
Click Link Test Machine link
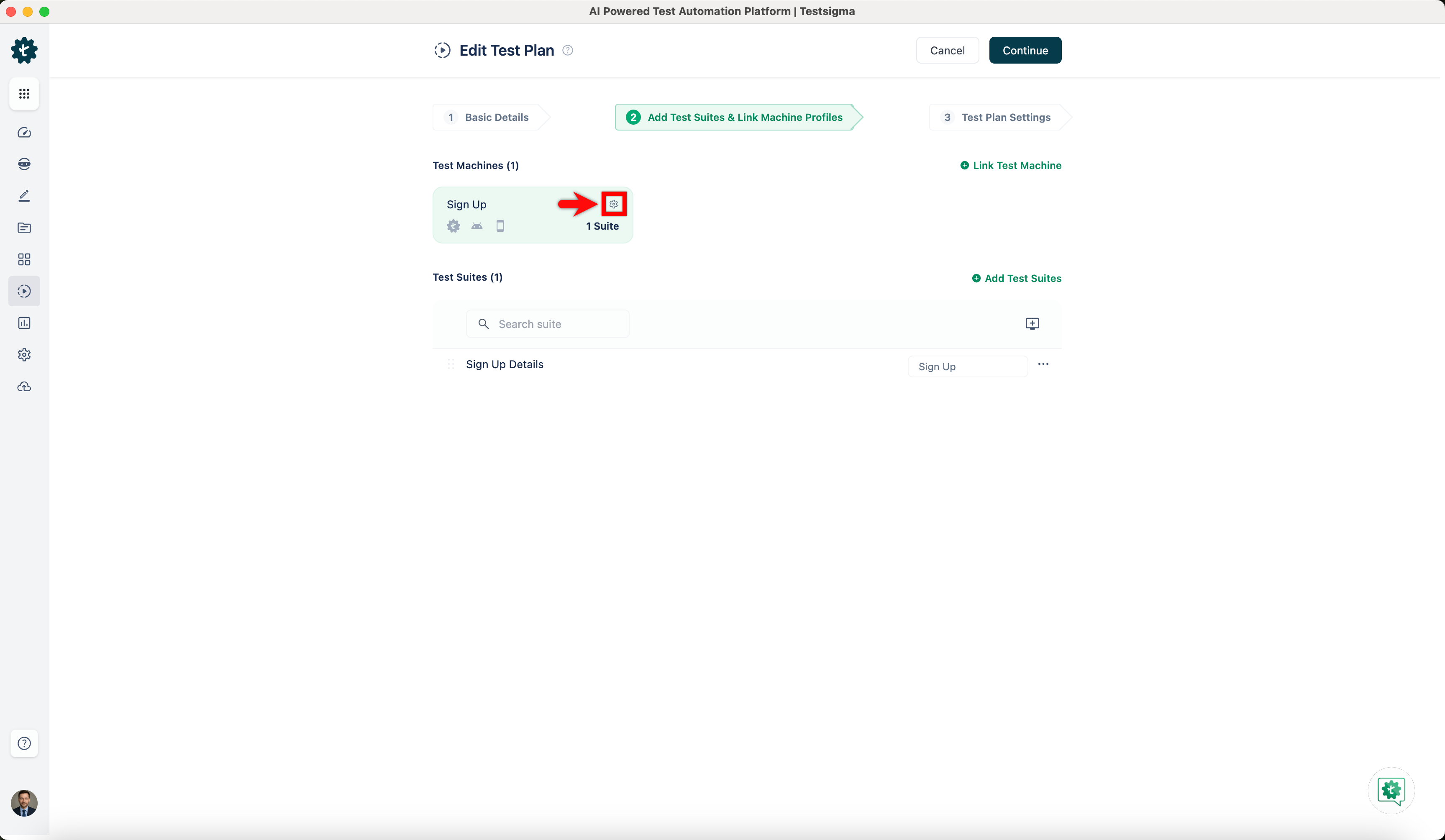click(1010, 166)
